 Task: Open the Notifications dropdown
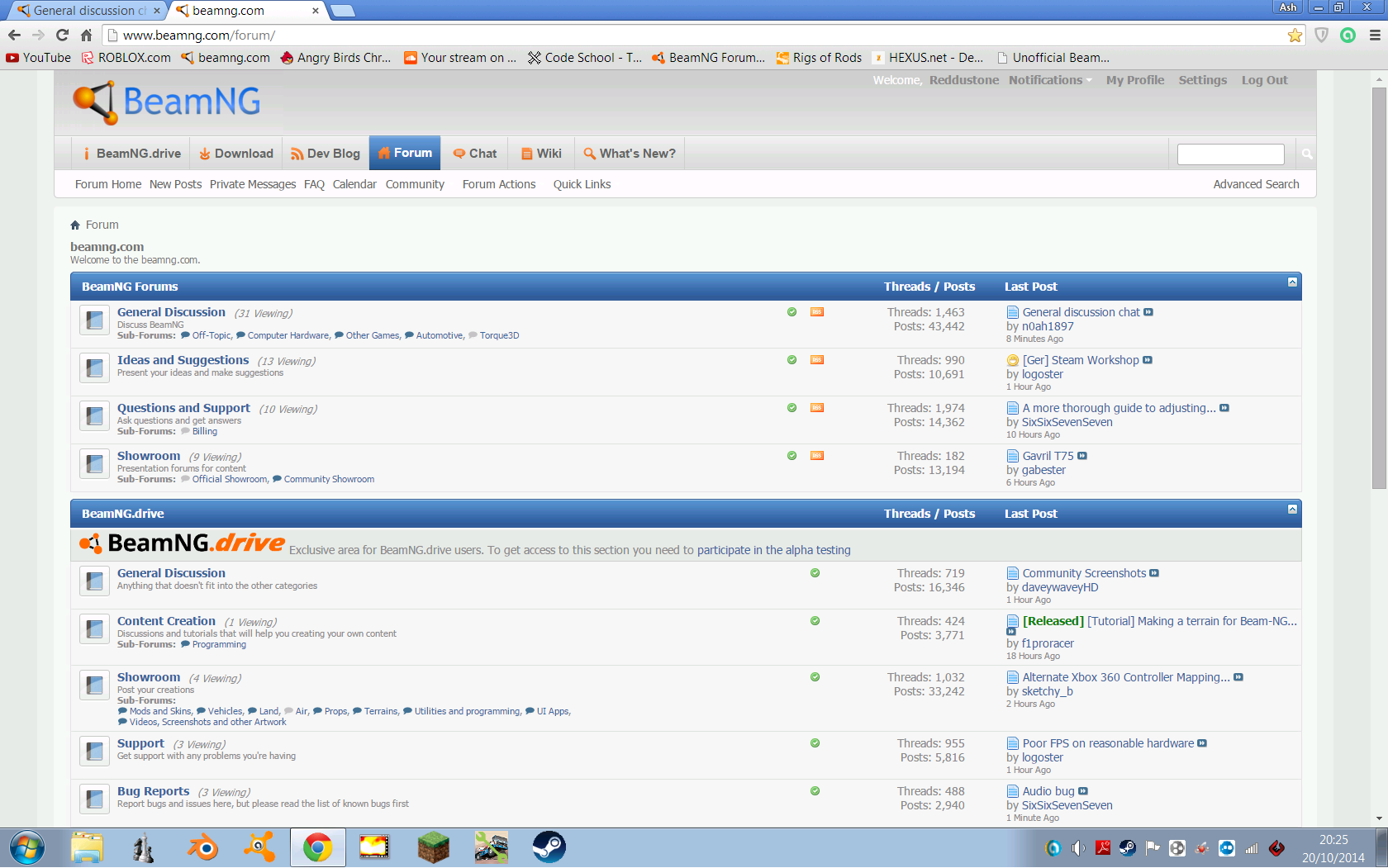click(1050, 80)
